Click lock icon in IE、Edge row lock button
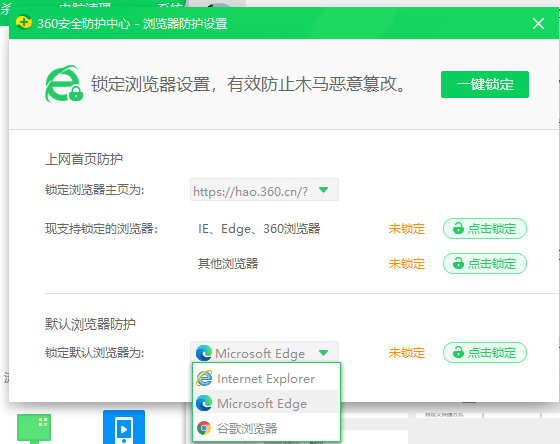 point(458,228)
